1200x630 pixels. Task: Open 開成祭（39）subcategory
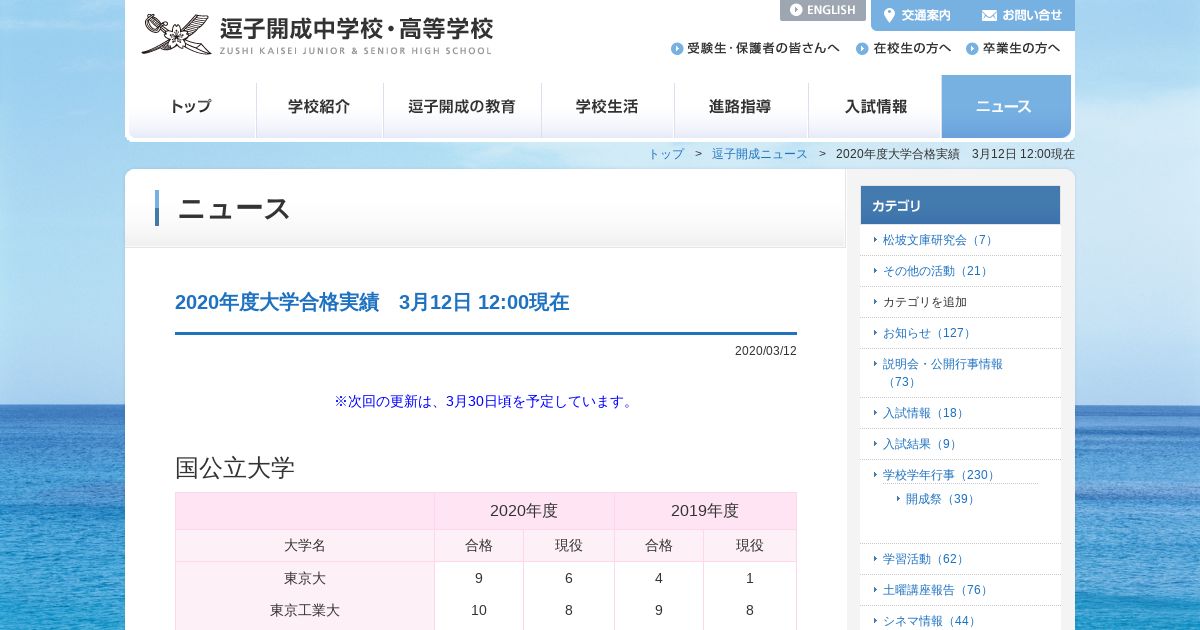coord(942,499)
